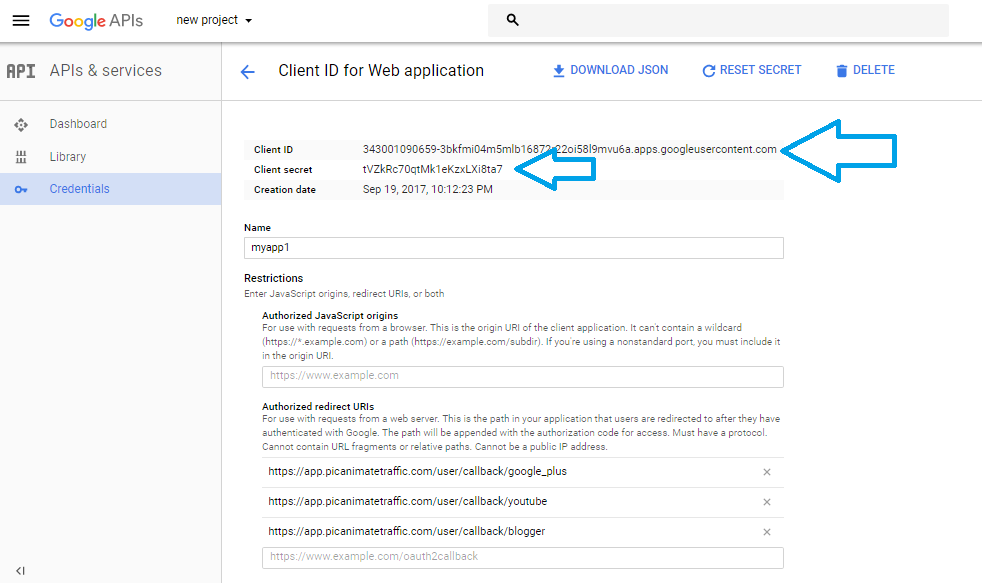The width and height of the screenshot is (982, 583).
Task: Click the Authorized JavaScript origins input field
Action: coord(522,376)
